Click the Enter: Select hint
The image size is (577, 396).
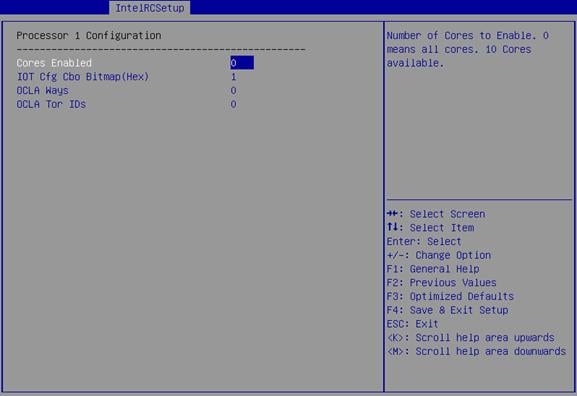coord(424,241)
